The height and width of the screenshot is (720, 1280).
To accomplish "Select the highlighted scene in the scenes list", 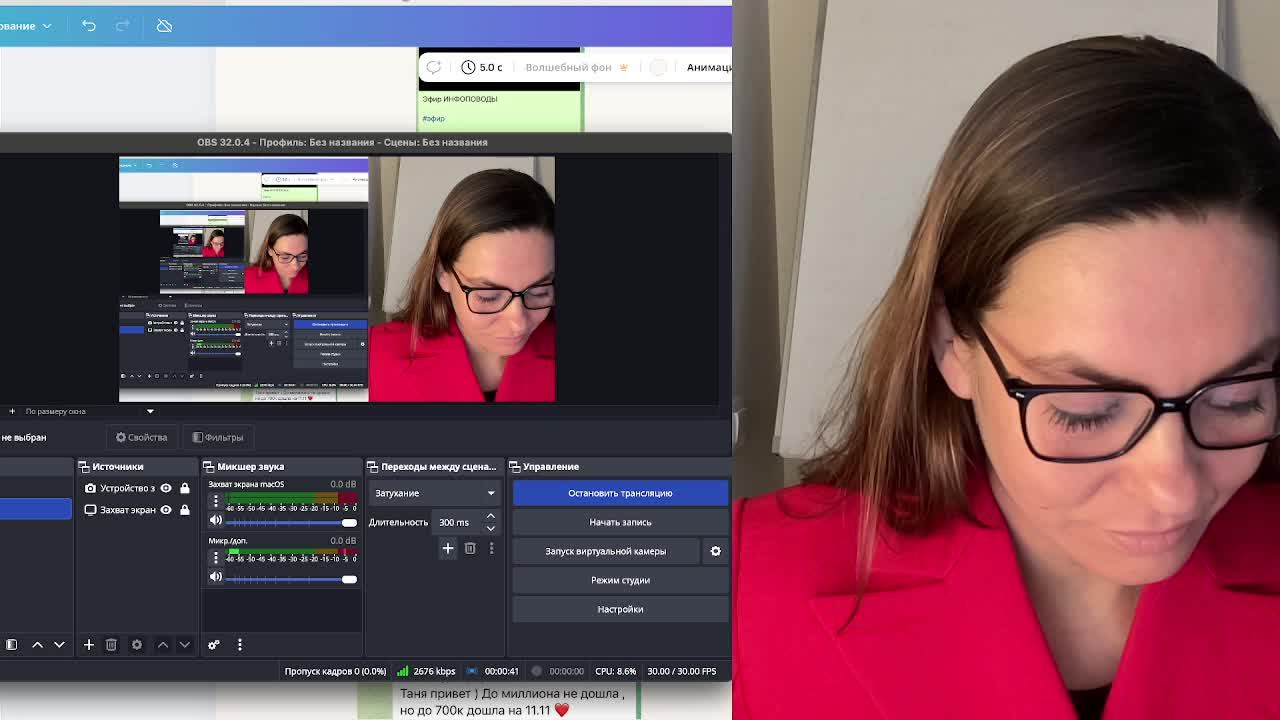I will pyautogui.click(x=36, y=510).
